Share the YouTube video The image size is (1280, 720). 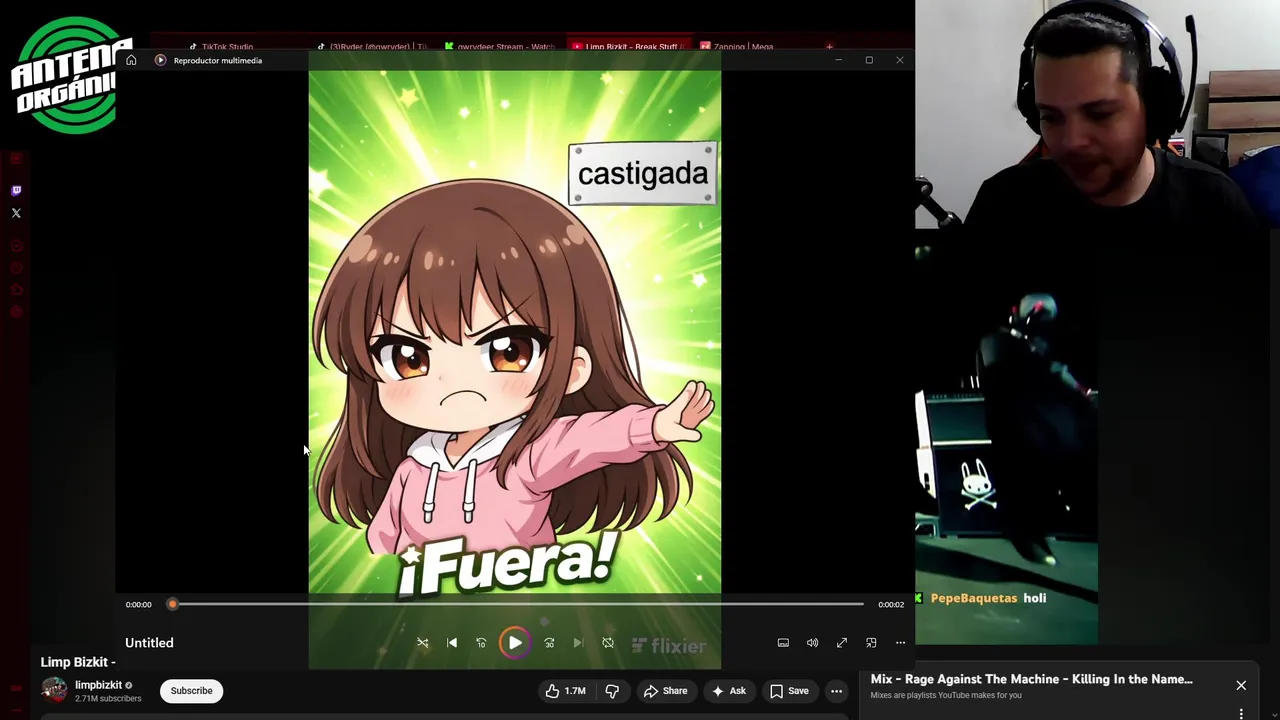tap(665, 691)
